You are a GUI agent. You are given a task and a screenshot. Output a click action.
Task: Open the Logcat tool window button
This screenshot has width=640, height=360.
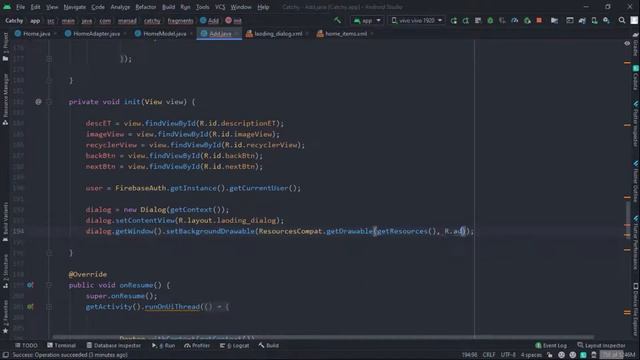tap(235, 345)
